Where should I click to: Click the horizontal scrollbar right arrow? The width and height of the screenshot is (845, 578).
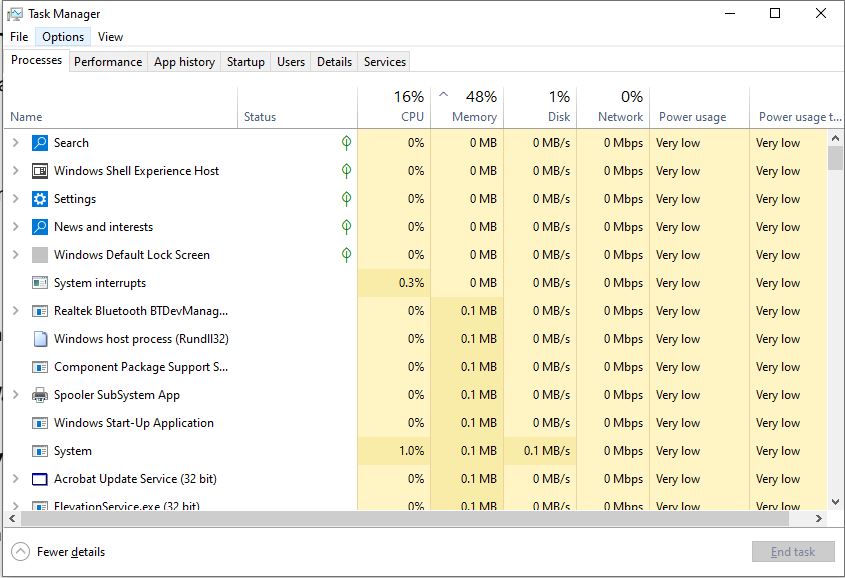pos(819,519)
